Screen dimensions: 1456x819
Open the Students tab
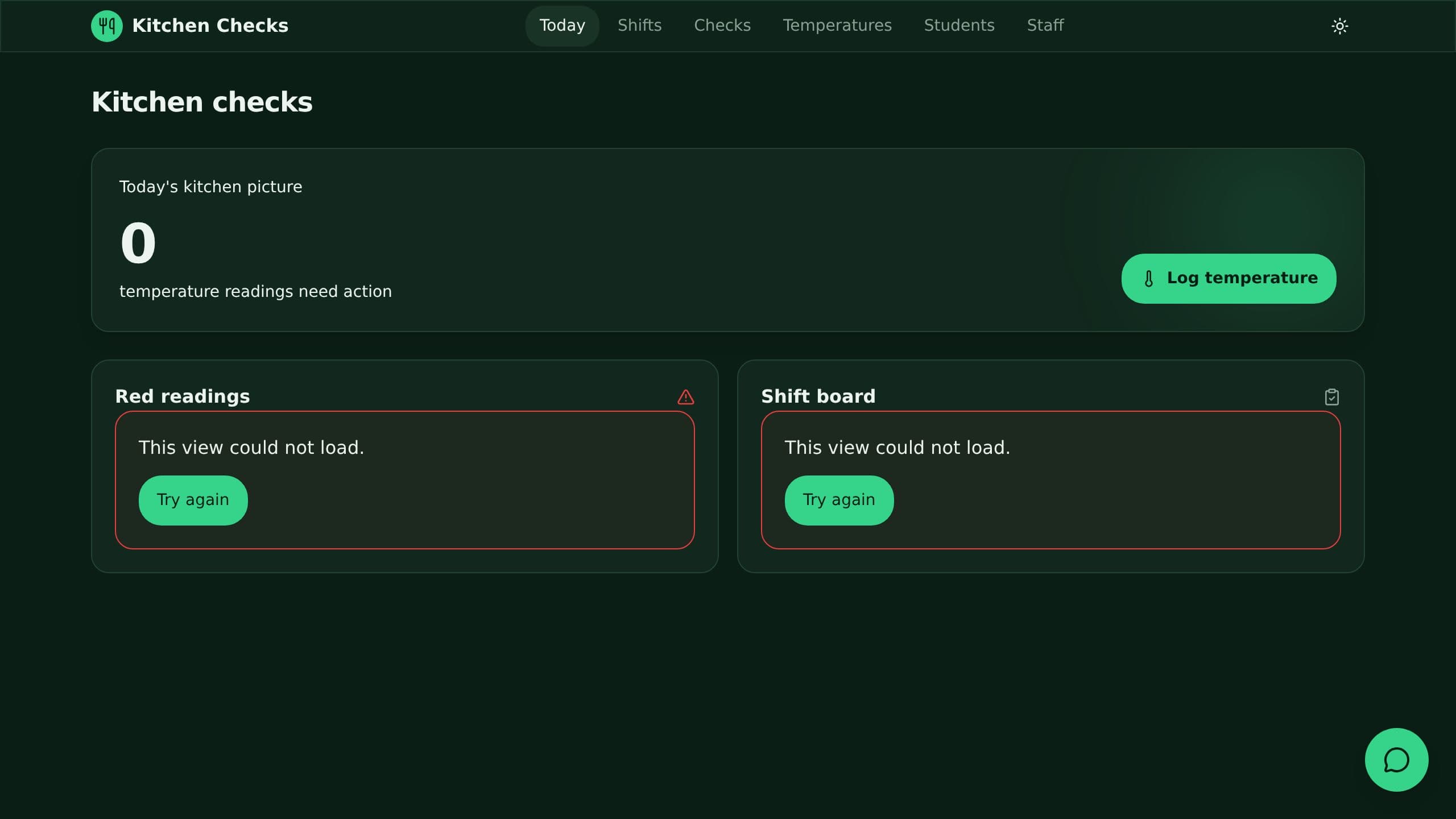point(959,26)
